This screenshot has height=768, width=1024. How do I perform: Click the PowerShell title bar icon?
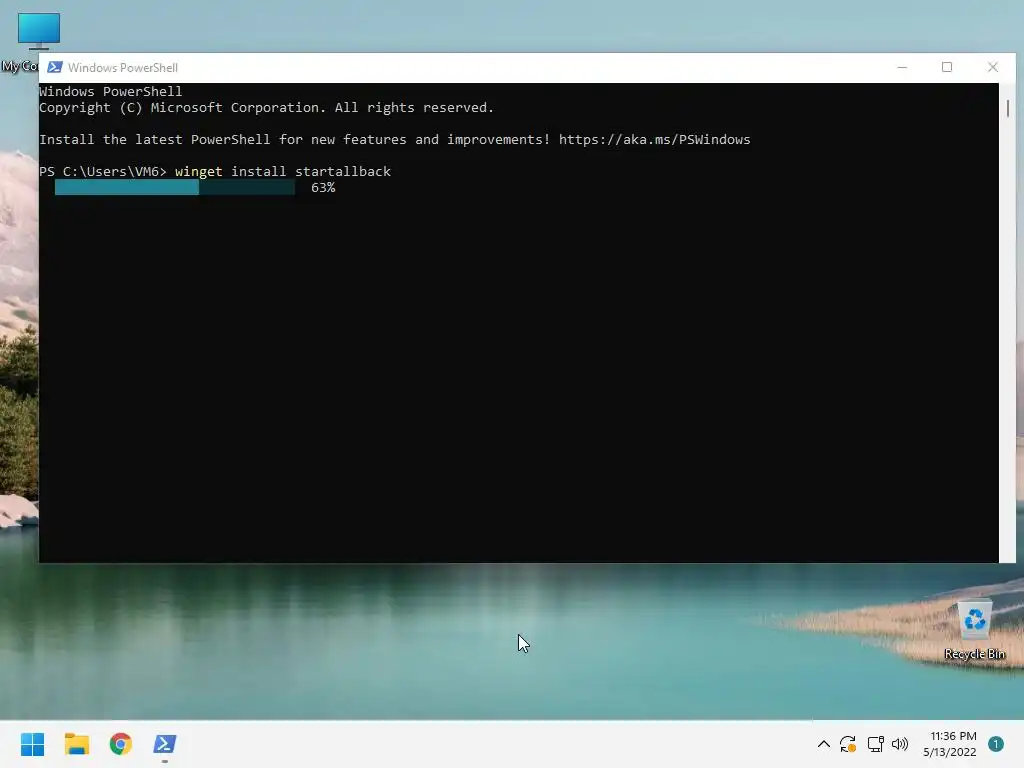[x=55, y=67]
